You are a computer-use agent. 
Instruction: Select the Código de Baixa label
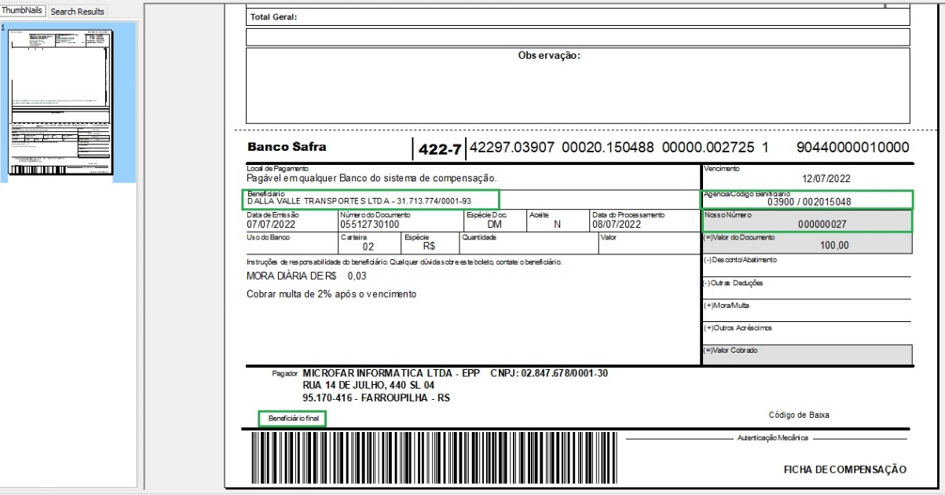pos(799,415)
